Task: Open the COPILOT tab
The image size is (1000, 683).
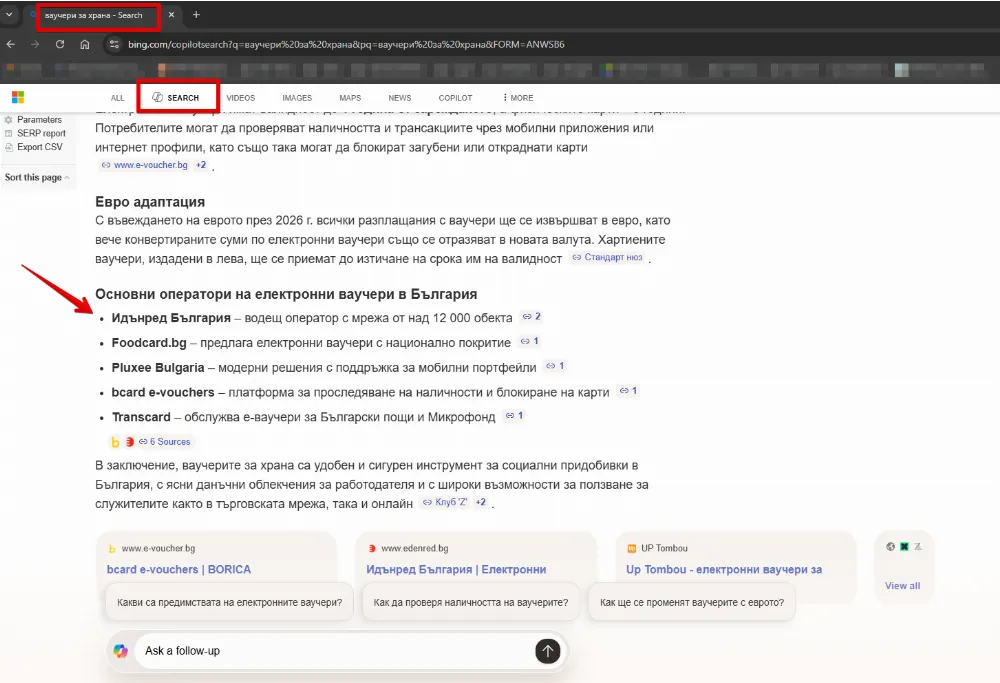Action: tap(455, 98)
